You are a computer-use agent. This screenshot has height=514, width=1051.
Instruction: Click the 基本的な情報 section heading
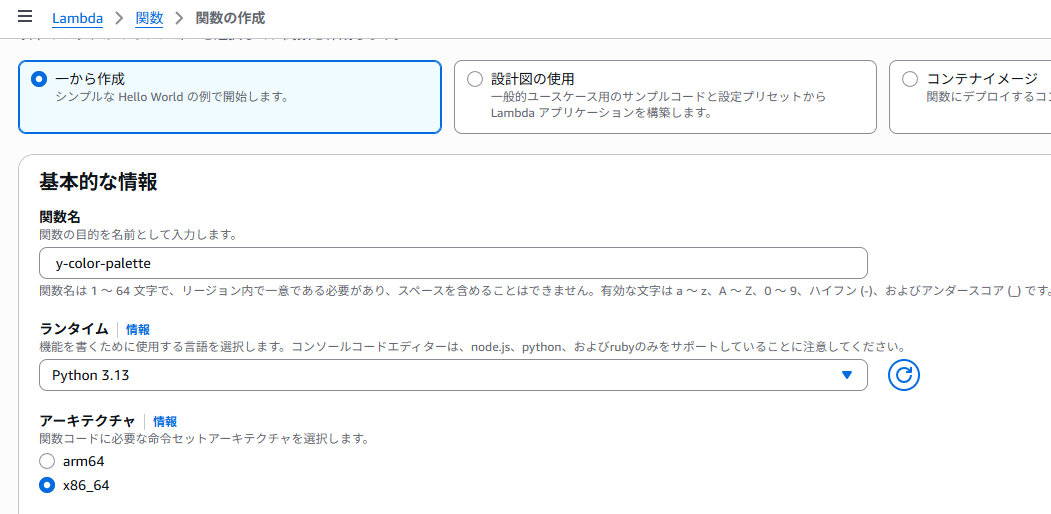tap(98, 182)
